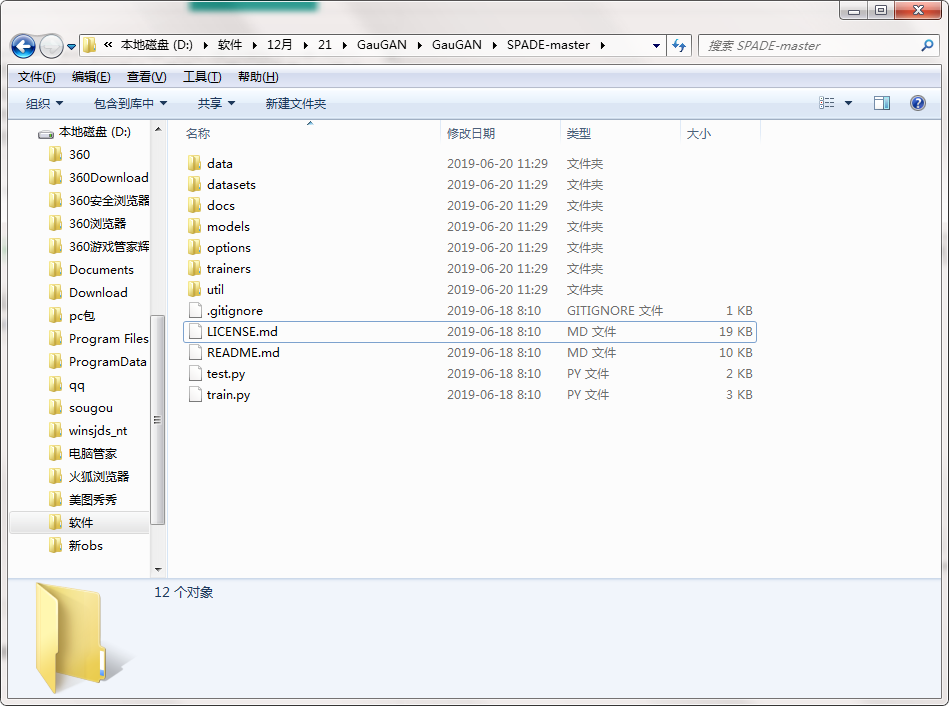Sort by 类型 column header
The width and height of the screenshot is (949, 706).
tap(579, 134)
